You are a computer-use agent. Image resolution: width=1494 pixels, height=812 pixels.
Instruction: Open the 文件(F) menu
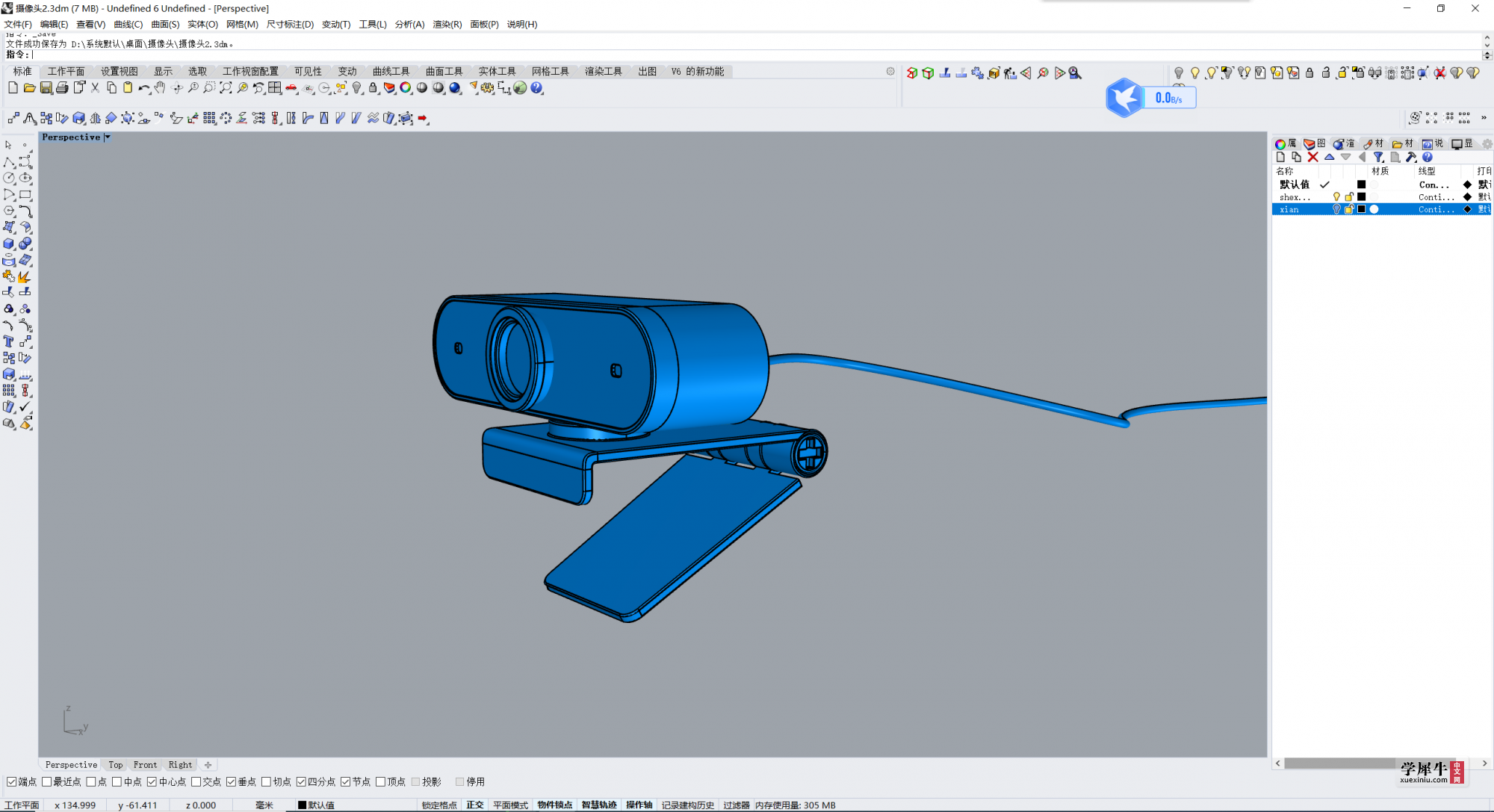tap(18, 24)
